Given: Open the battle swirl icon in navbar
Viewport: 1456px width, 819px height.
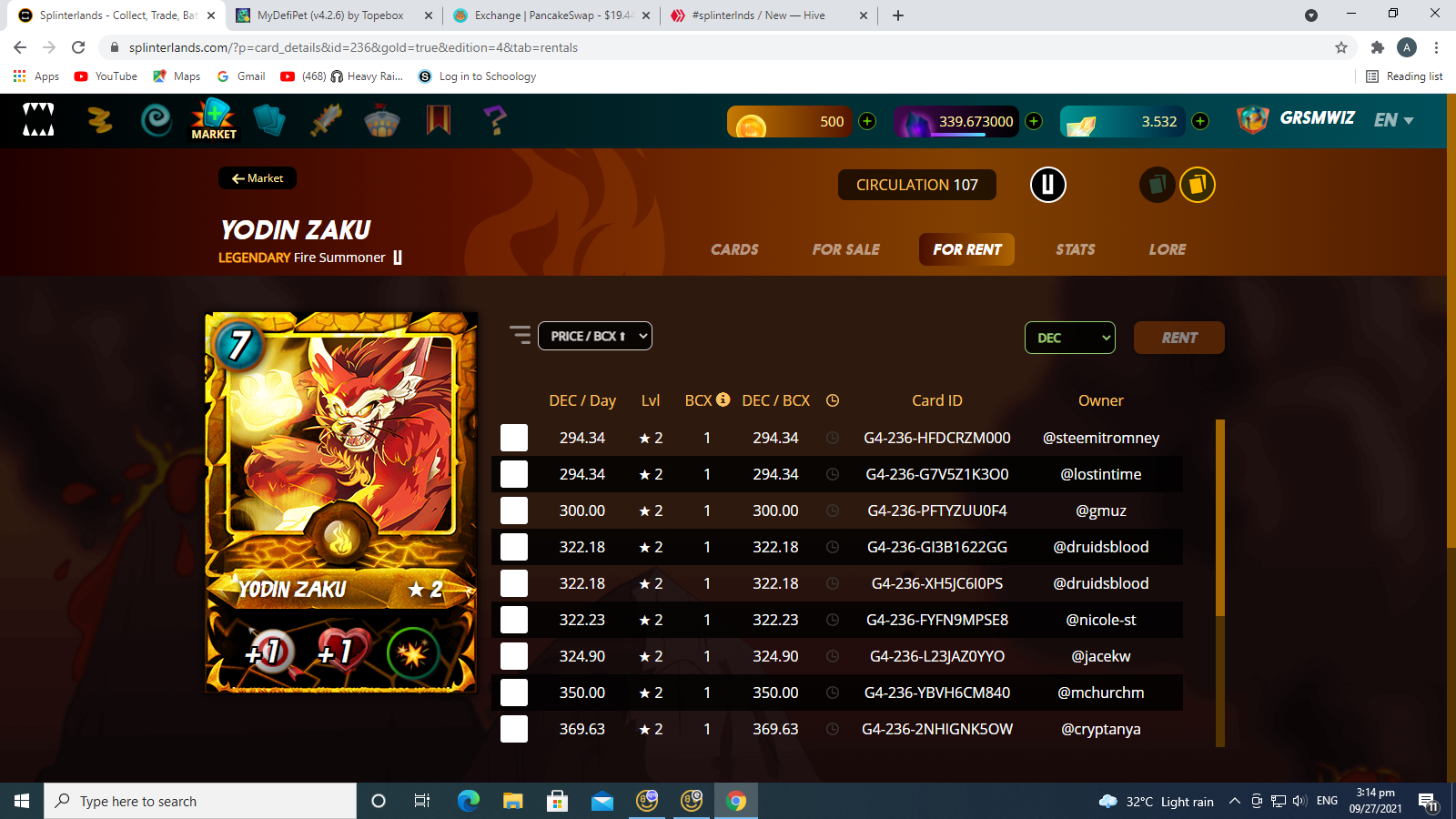Looking at the screenshot, I should click(x=156, y=120).
